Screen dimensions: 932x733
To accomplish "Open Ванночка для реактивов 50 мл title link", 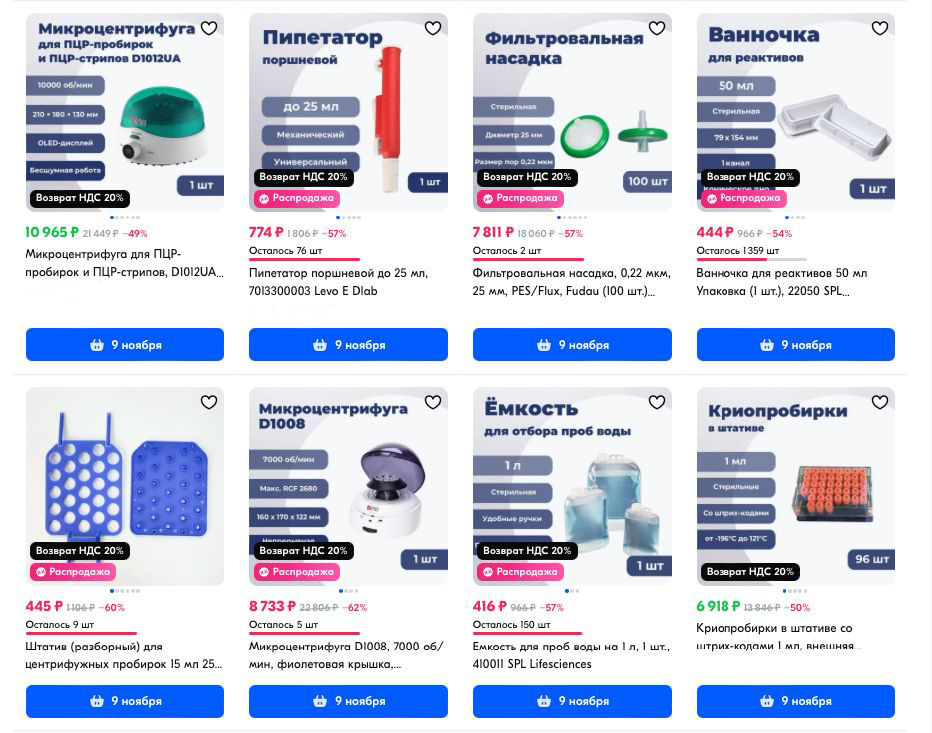I will pyautogui.click(x=782, y=282).
